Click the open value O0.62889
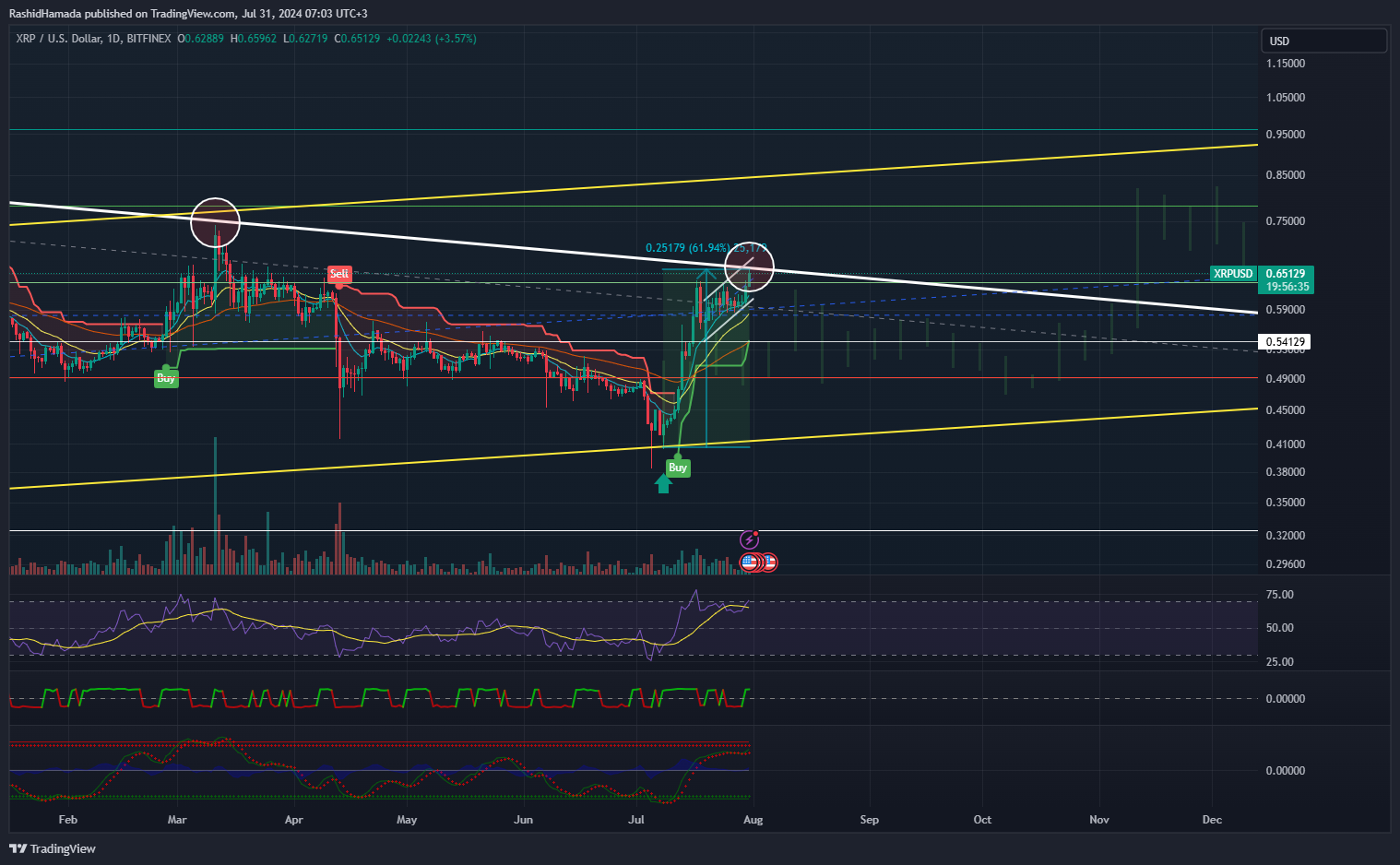This screenshot has width=1400, height=865. click(x=200, y=39)
